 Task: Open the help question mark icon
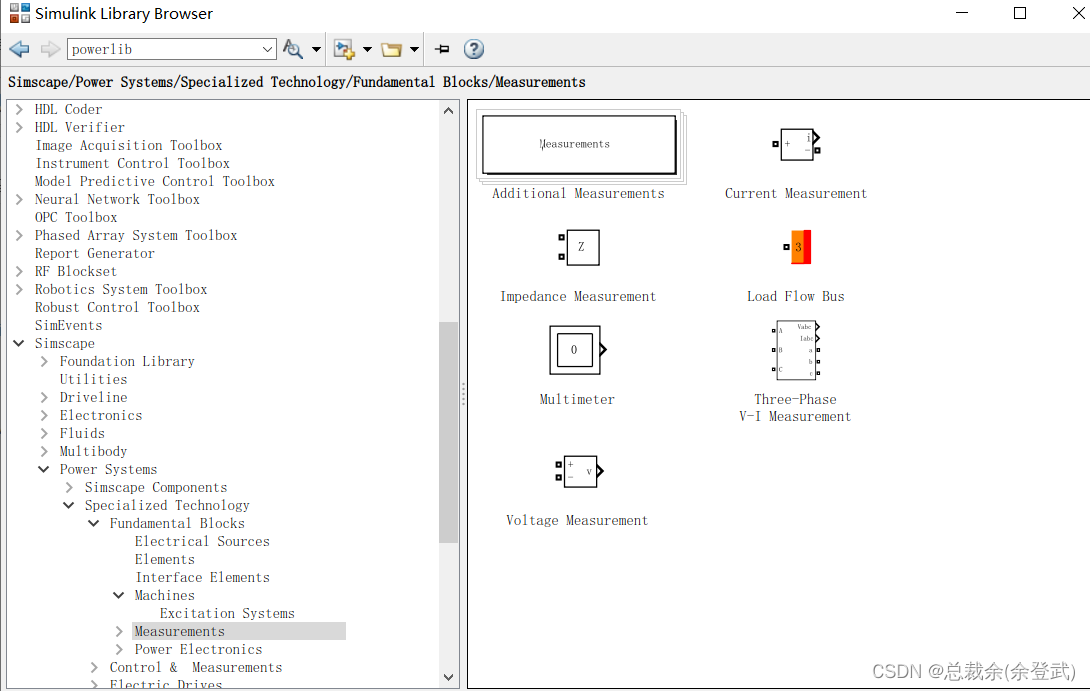[473, 49]
